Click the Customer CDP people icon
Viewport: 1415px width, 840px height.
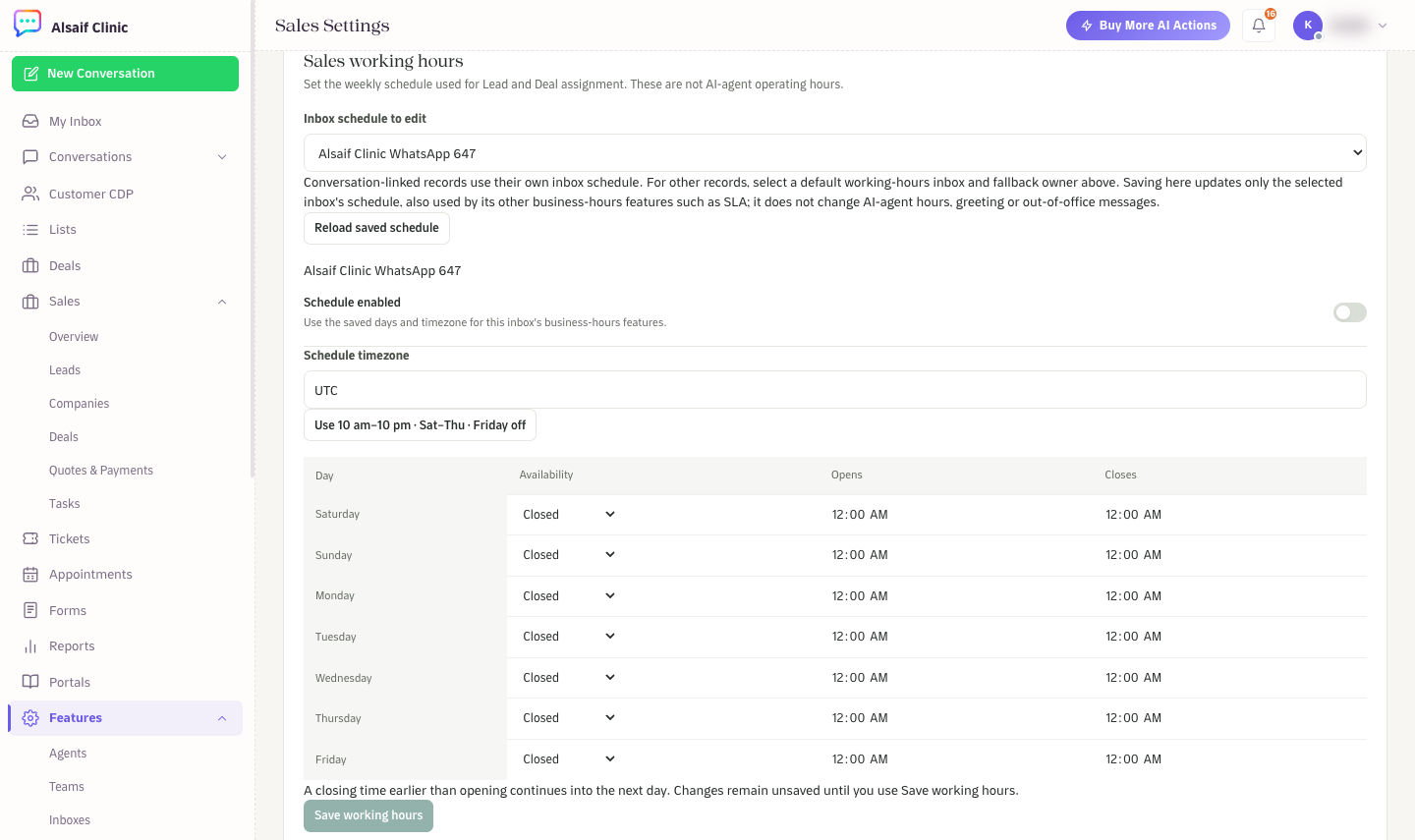(30, 194)
